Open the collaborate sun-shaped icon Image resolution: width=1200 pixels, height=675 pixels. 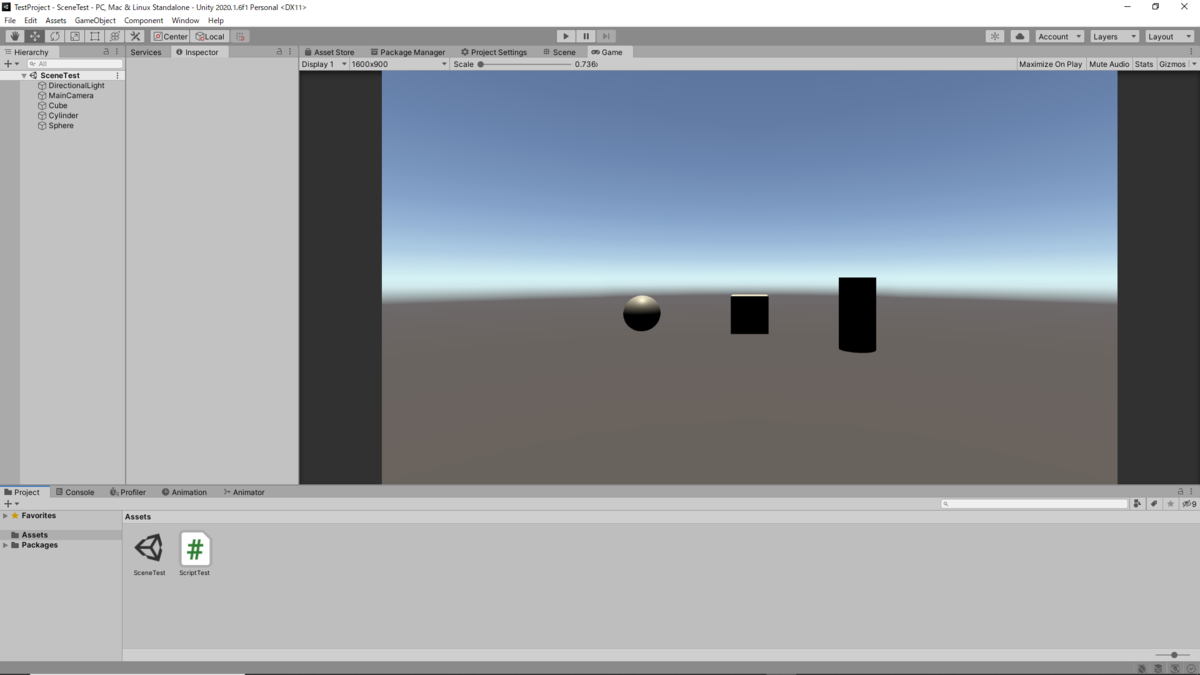click(995, 36)
